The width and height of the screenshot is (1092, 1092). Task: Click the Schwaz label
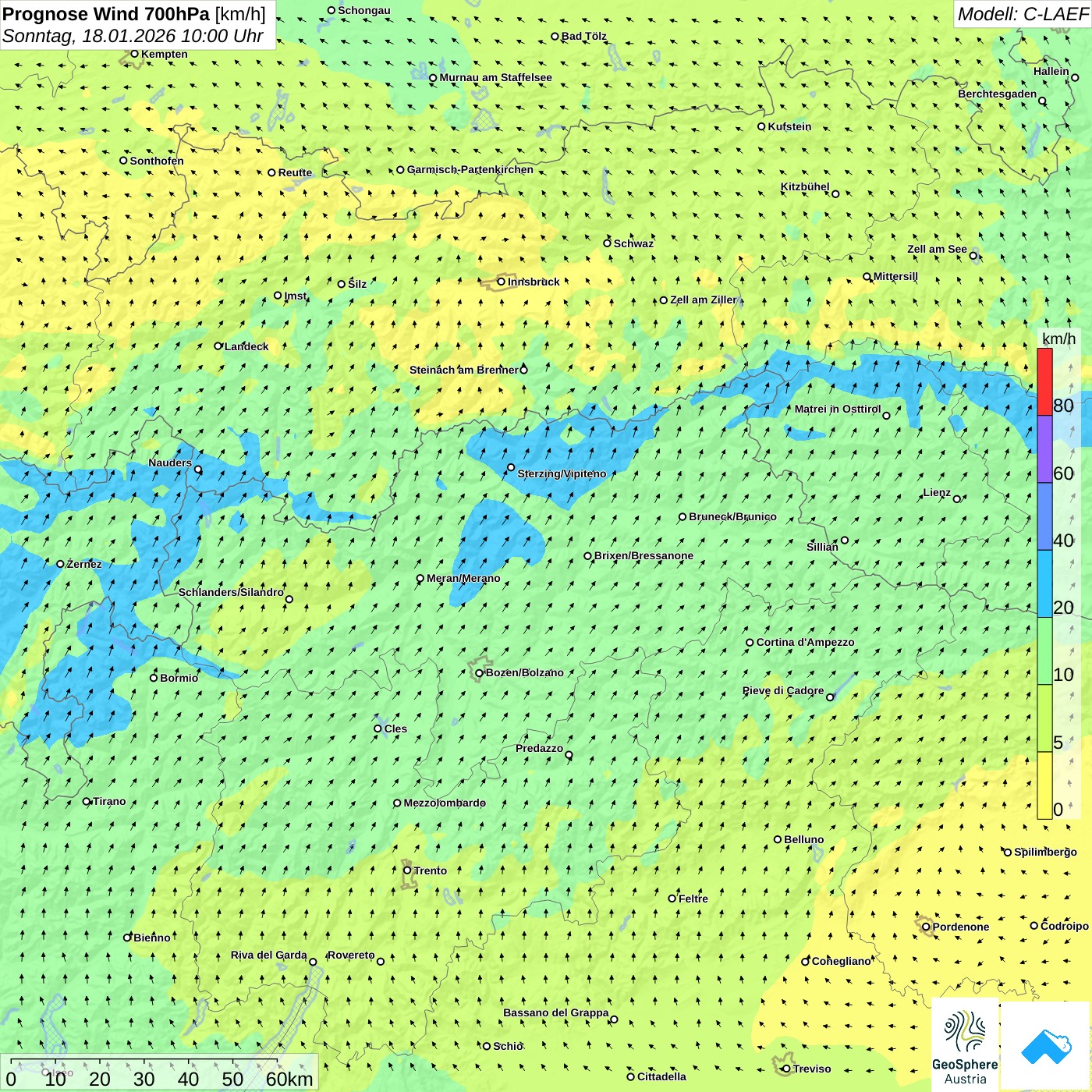(x=633, y=243)
